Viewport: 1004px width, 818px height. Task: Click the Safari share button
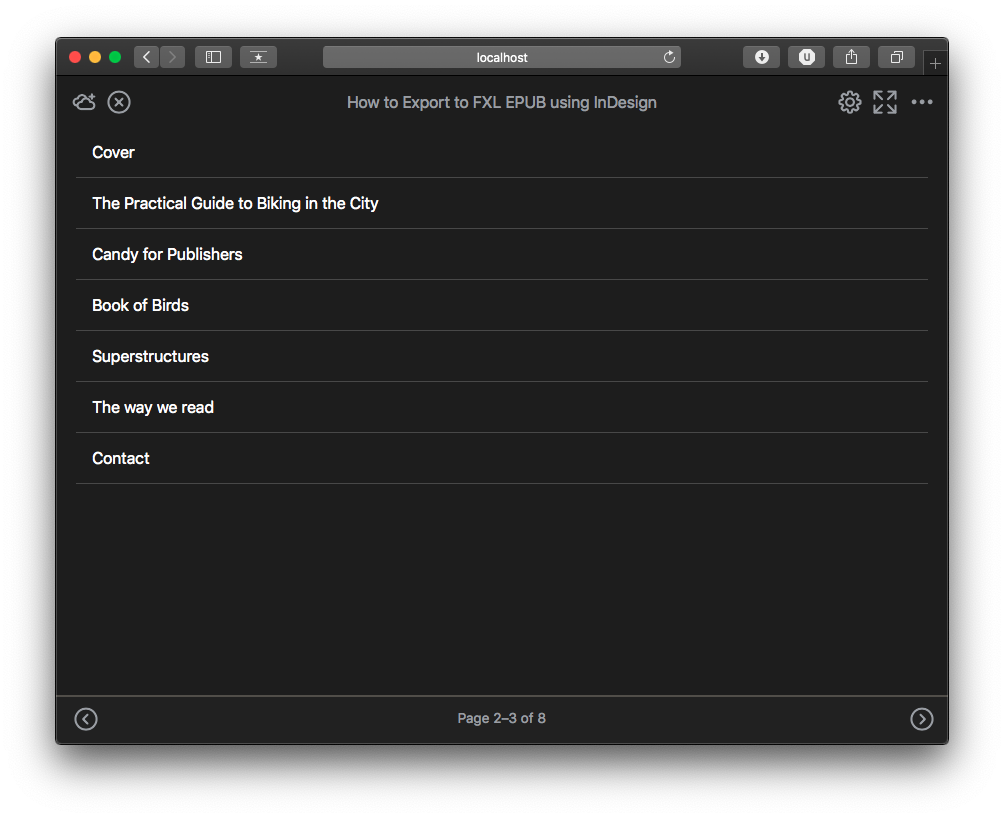[851, 57]
